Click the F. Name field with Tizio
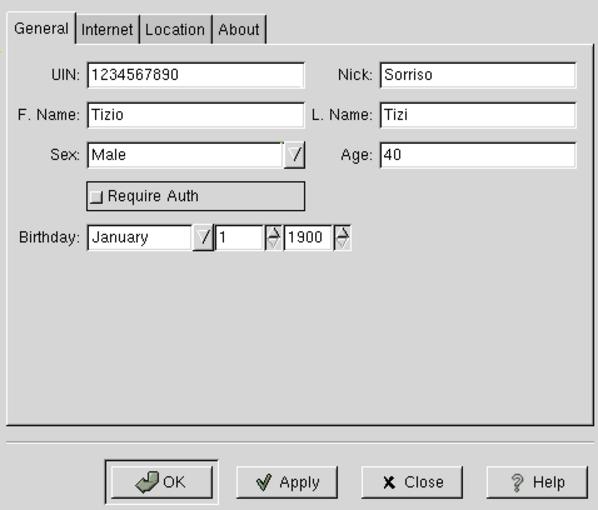 [196, 115]
